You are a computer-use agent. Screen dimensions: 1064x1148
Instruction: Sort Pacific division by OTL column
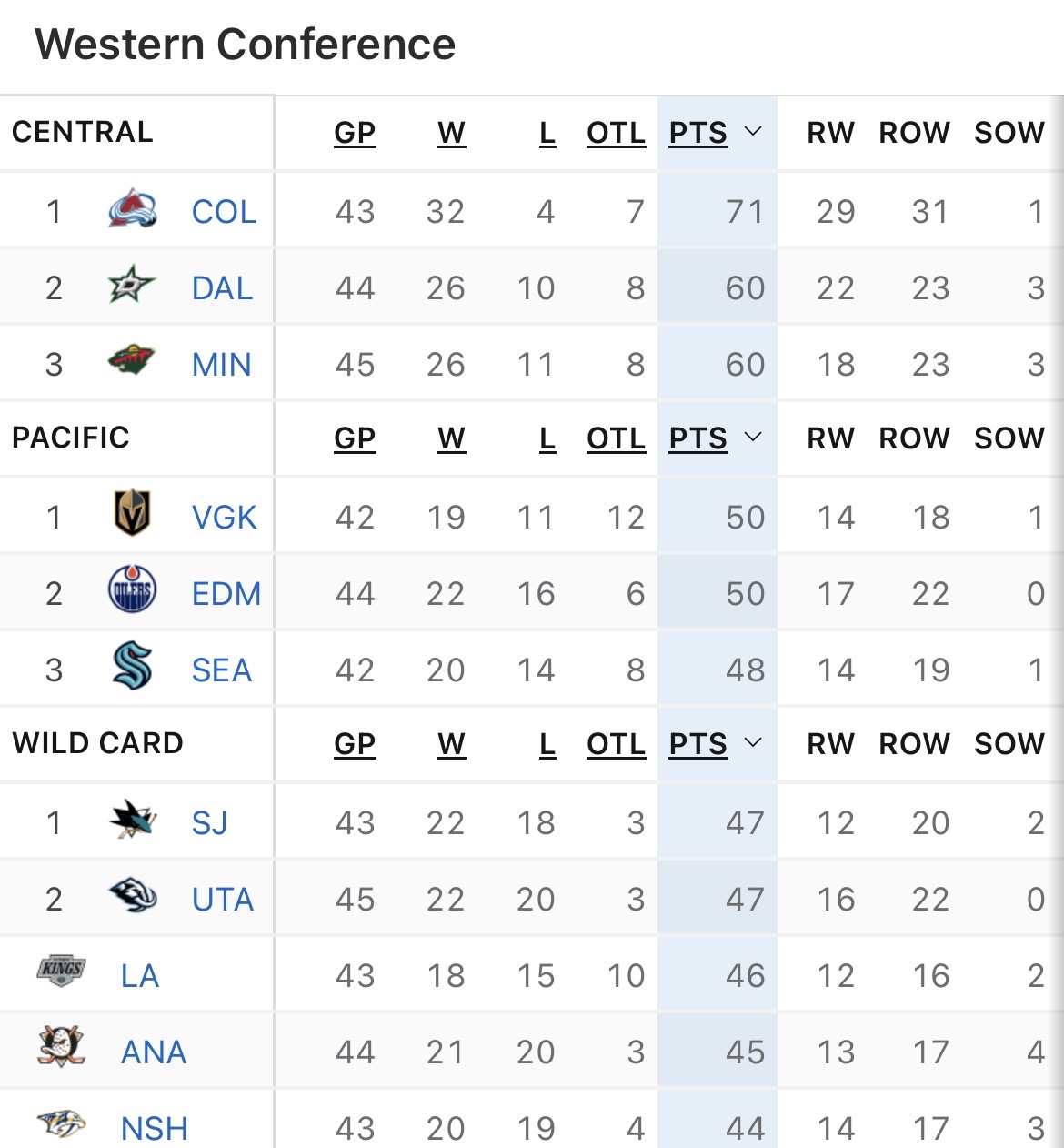[x=616, y=438]
